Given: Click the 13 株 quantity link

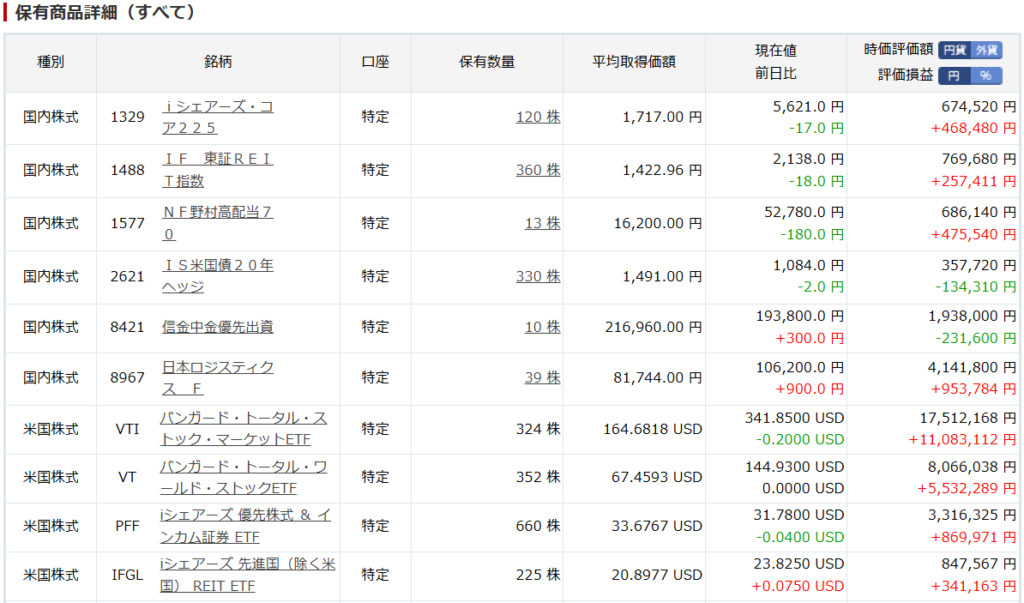Looking at the screenshot, I should pyautogui.click(x=542, y=223).
